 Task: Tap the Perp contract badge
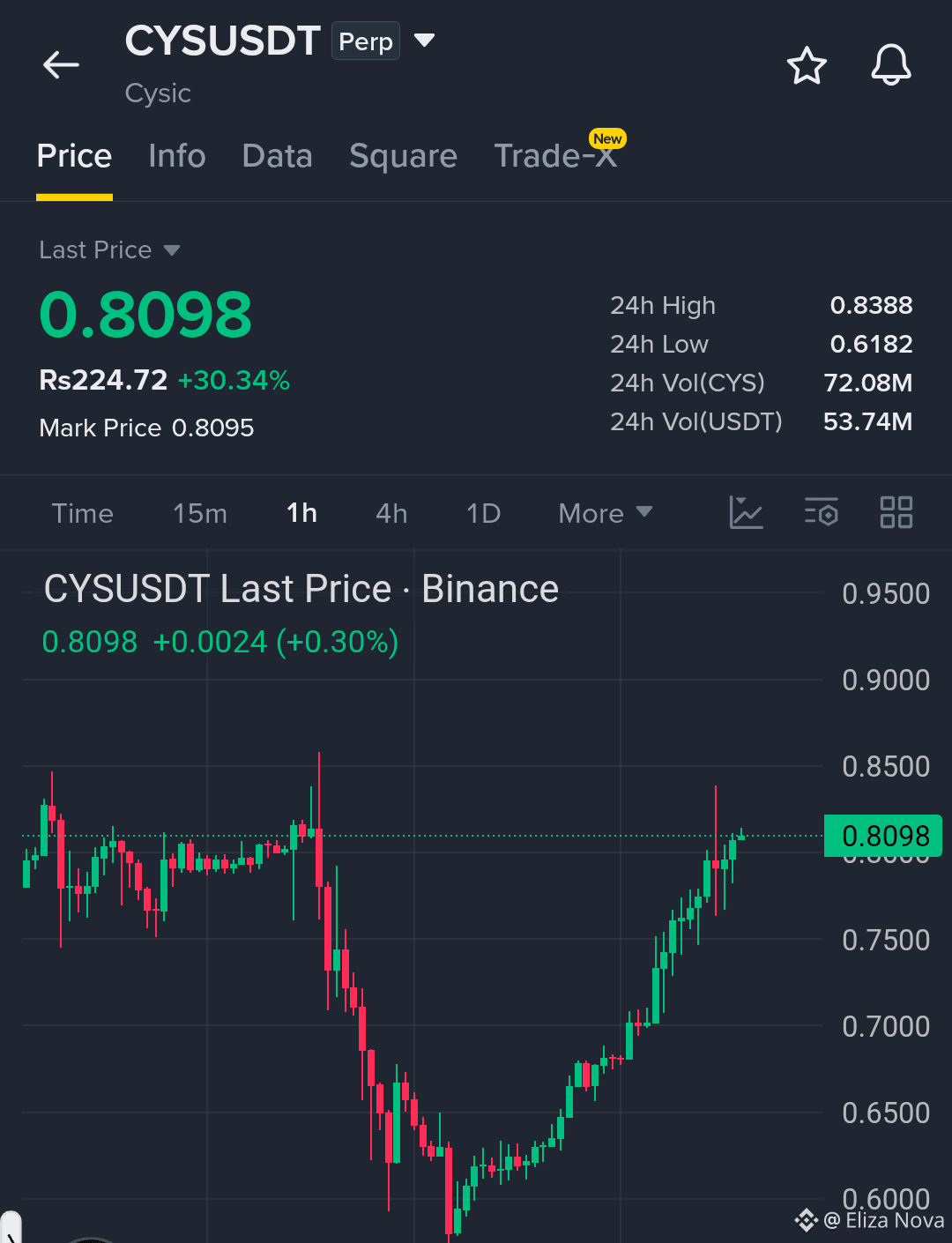click(x=366, y=41)
